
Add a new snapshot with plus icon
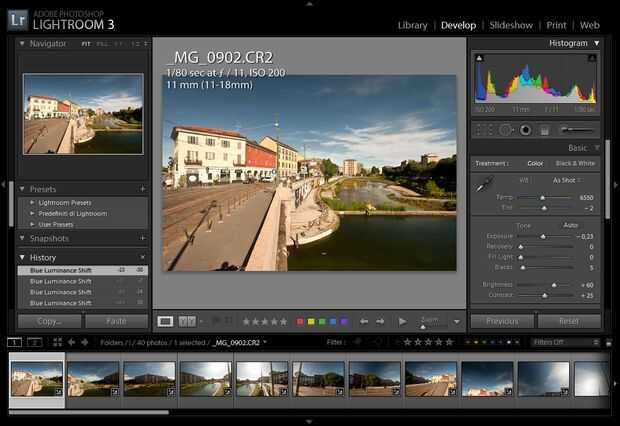pos(142,239)
